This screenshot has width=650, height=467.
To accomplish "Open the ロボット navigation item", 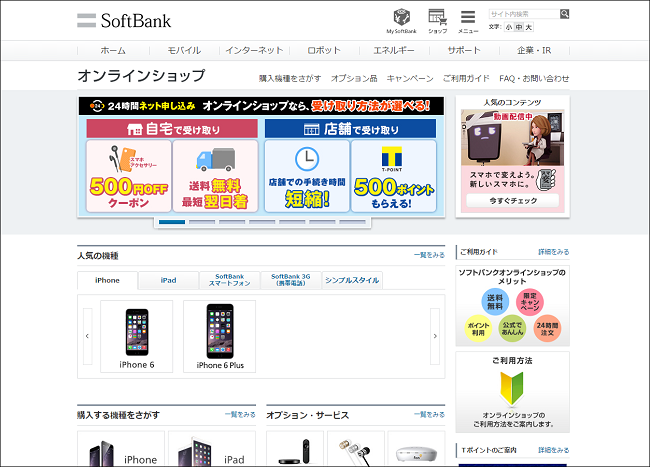I will pos(324,51).
